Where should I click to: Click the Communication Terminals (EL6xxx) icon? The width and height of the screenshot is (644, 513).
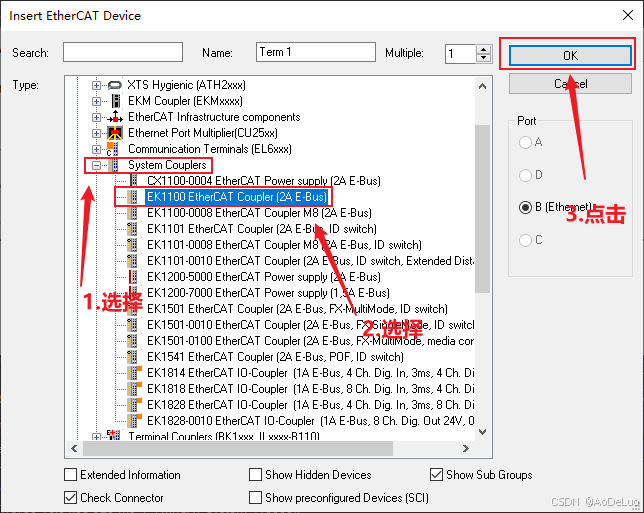pos(113,149)
